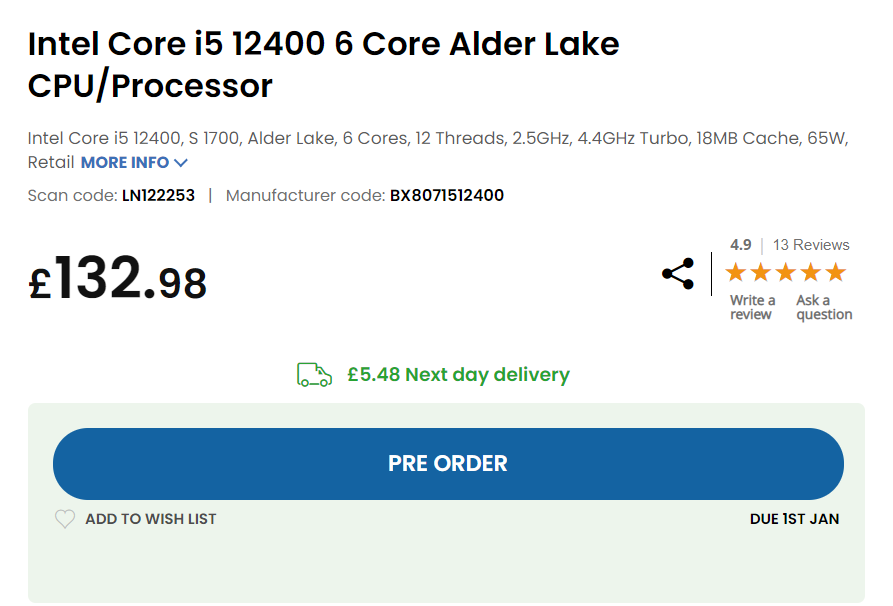Click the £132.98 price
The height and width of the screenshot is (606, 893).
pyautogui.click(x=117, y=280)
